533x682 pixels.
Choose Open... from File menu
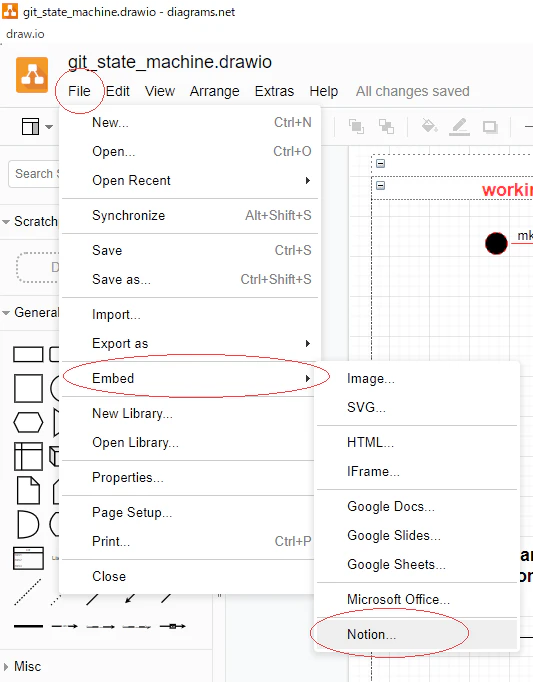(x=190, y=151)
